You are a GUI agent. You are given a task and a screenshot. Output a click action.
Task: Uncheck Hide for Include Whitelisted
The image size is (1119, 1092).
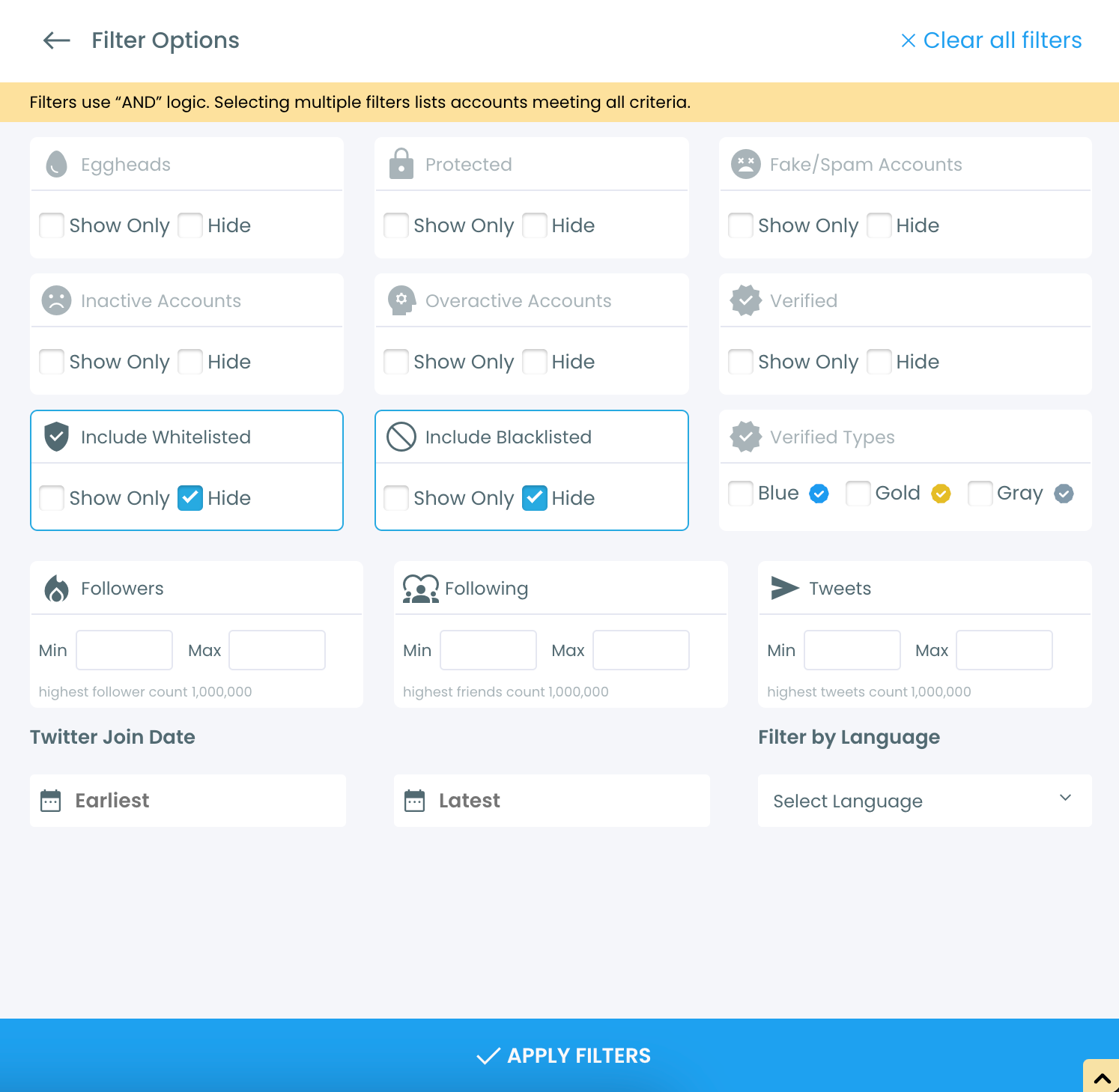(x=190, y=498)
